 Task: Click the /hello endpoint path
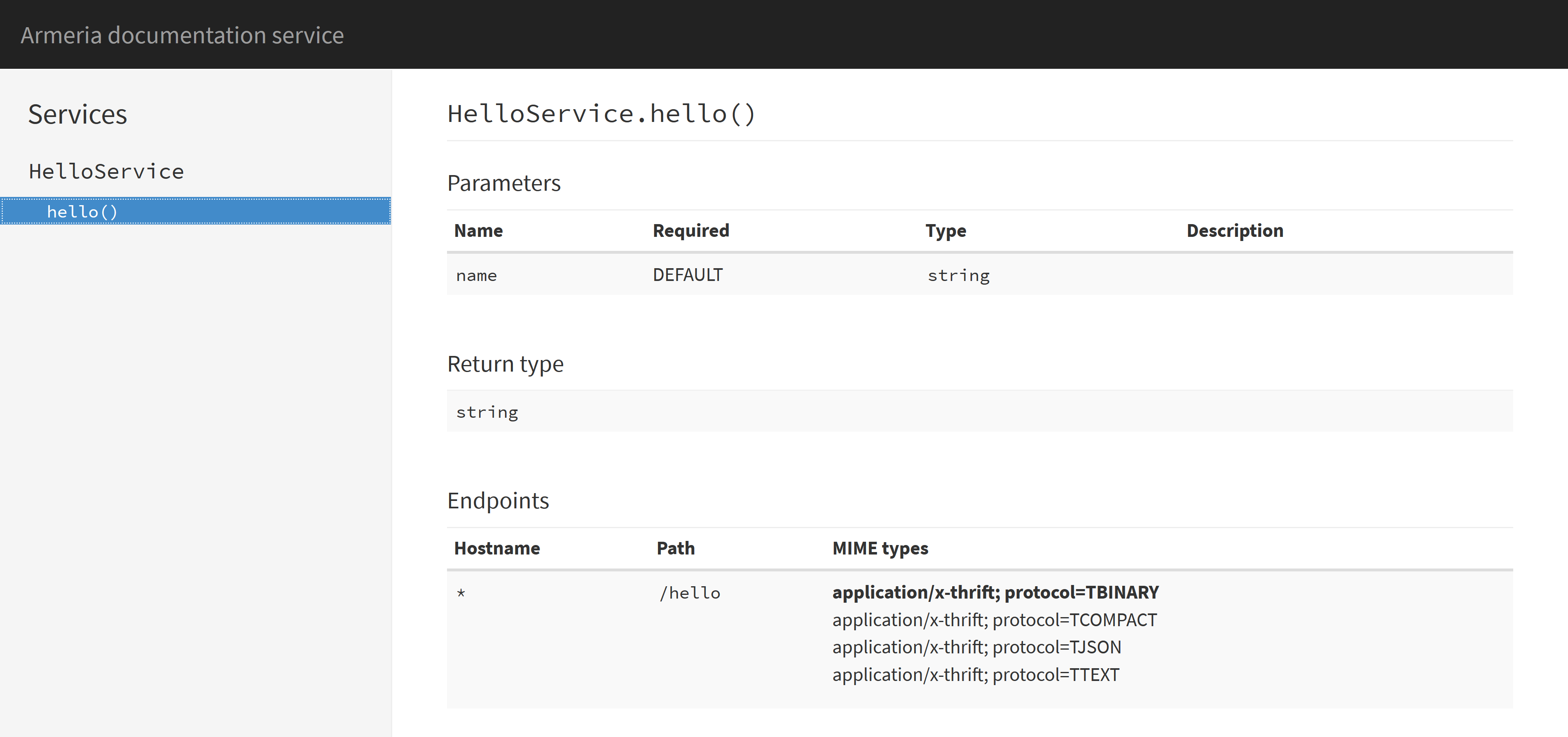click(690, 593)
